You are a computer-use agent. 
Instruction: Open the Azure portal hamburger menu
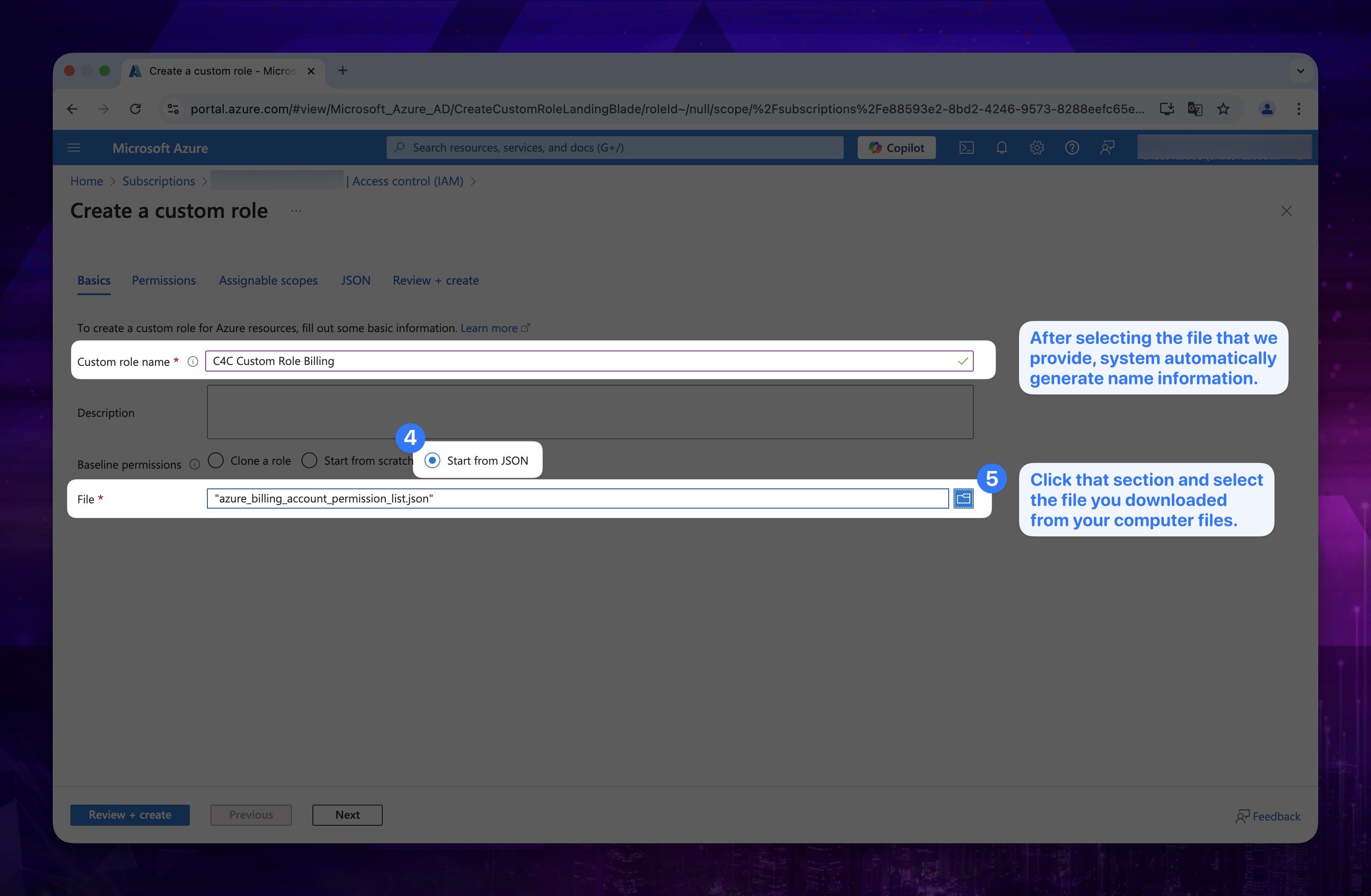point(74,148)
